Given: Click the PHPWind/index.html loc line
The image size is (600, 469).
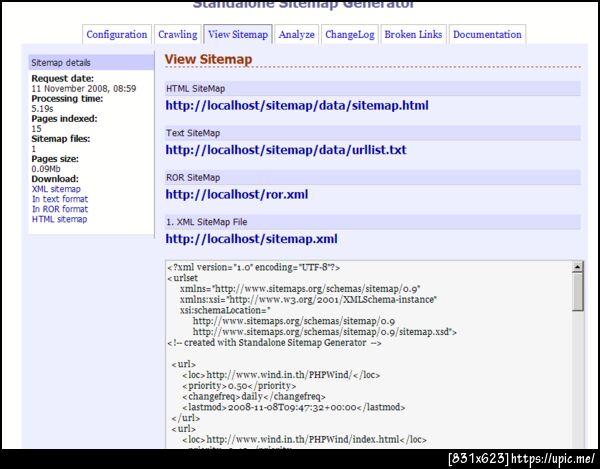Looking at the screenshot, I should tap(304, 439).
